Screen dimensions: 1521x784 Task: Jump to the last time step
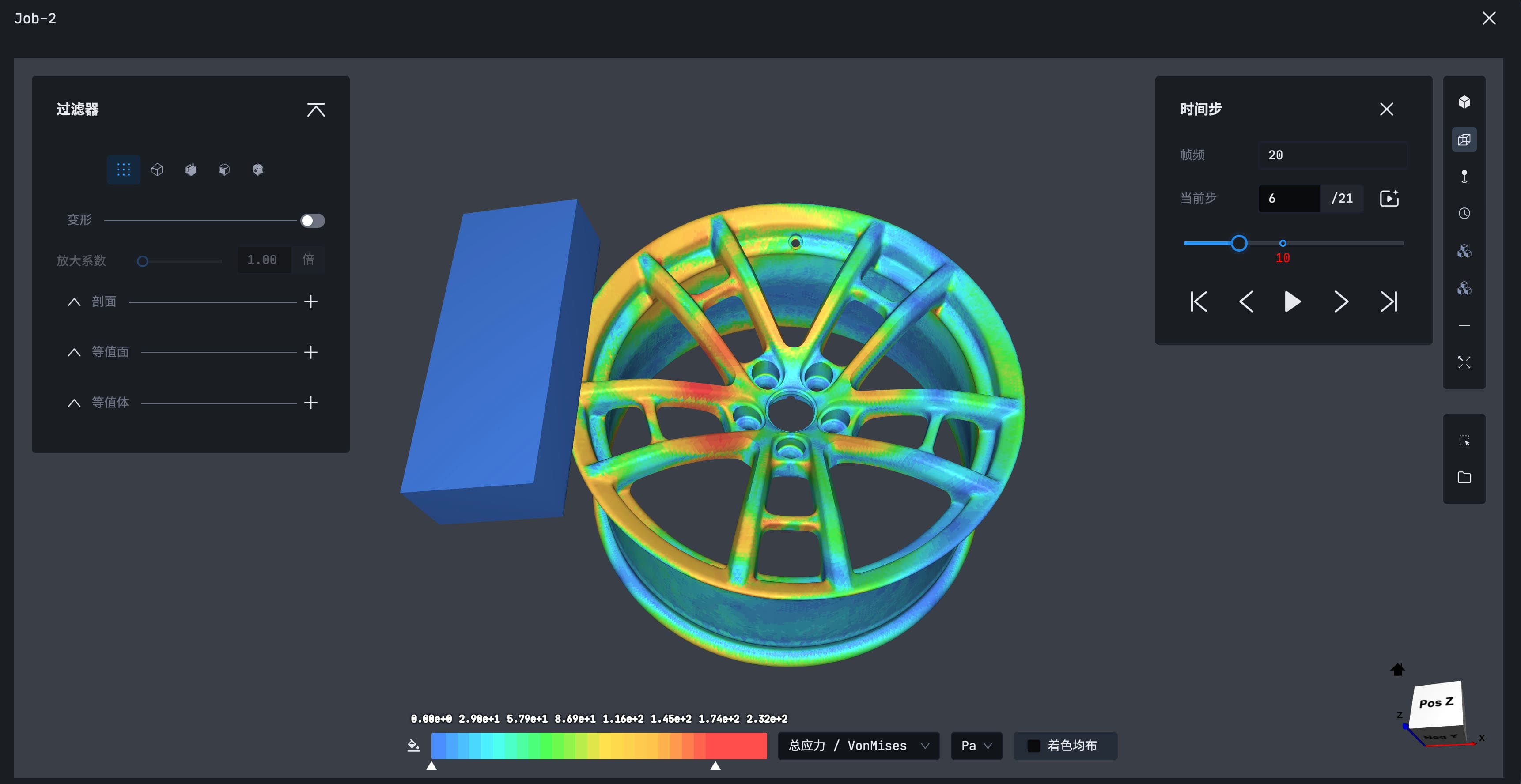point(1389,302)
